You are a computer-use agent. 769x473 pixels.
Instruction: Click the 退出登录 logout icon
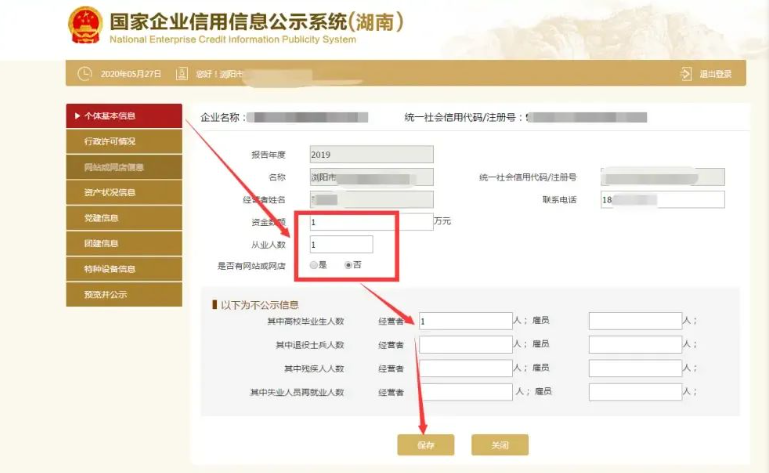click(686, 74)
